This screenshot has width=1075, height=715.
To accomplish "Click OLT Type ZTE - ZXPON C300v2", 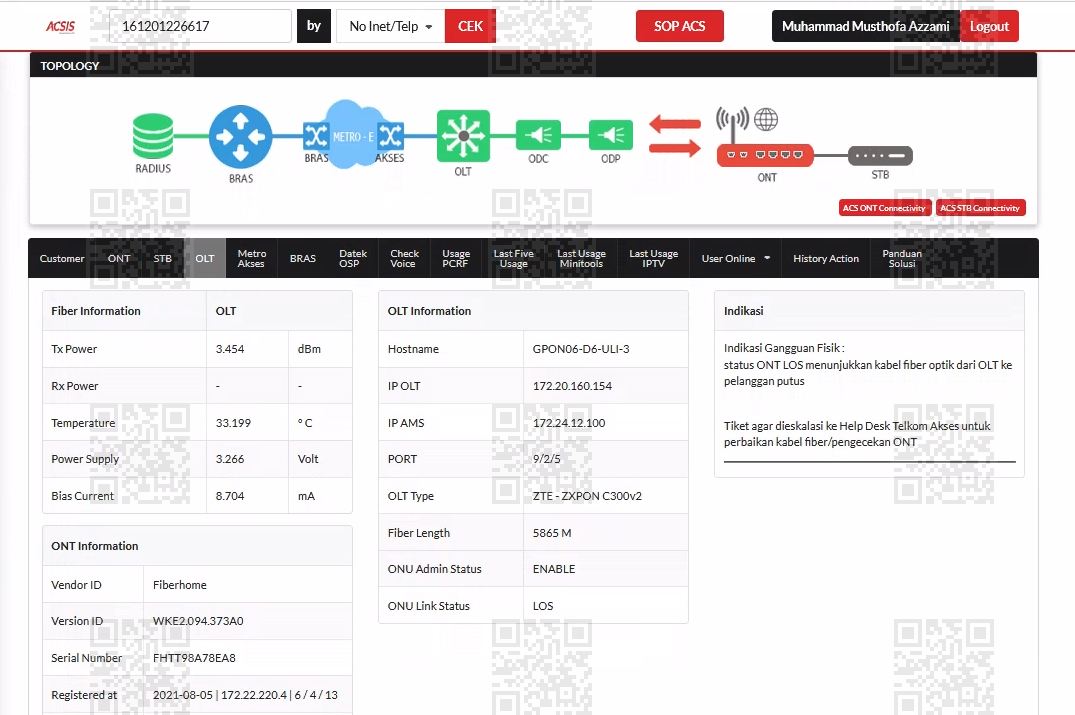I will [x=588, y=496].
